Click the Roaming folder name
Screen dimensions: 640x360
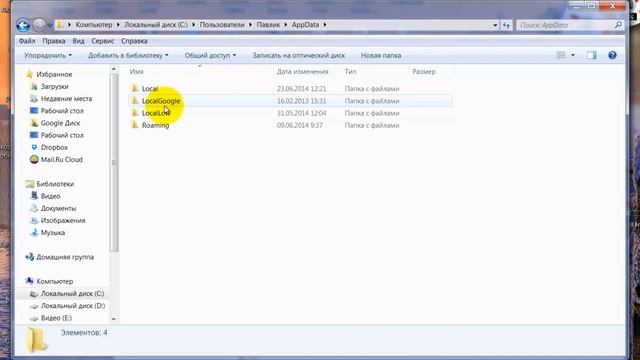tap(156, 125)
